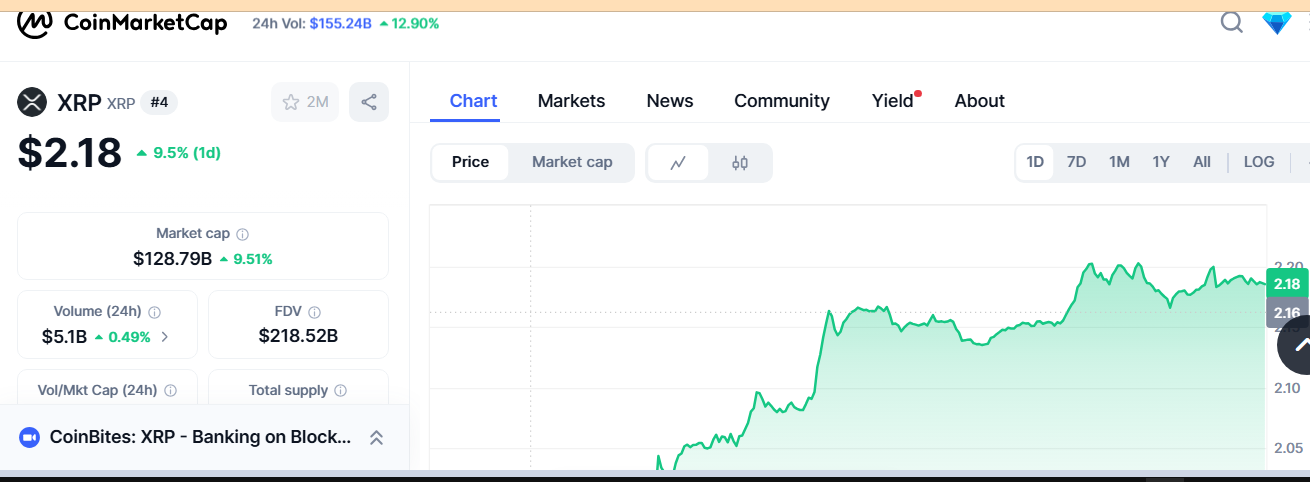Expand Volume (24h) details chevron
Image resolution: width=1310 pixels, height=482 pixels.
[165, 337]
